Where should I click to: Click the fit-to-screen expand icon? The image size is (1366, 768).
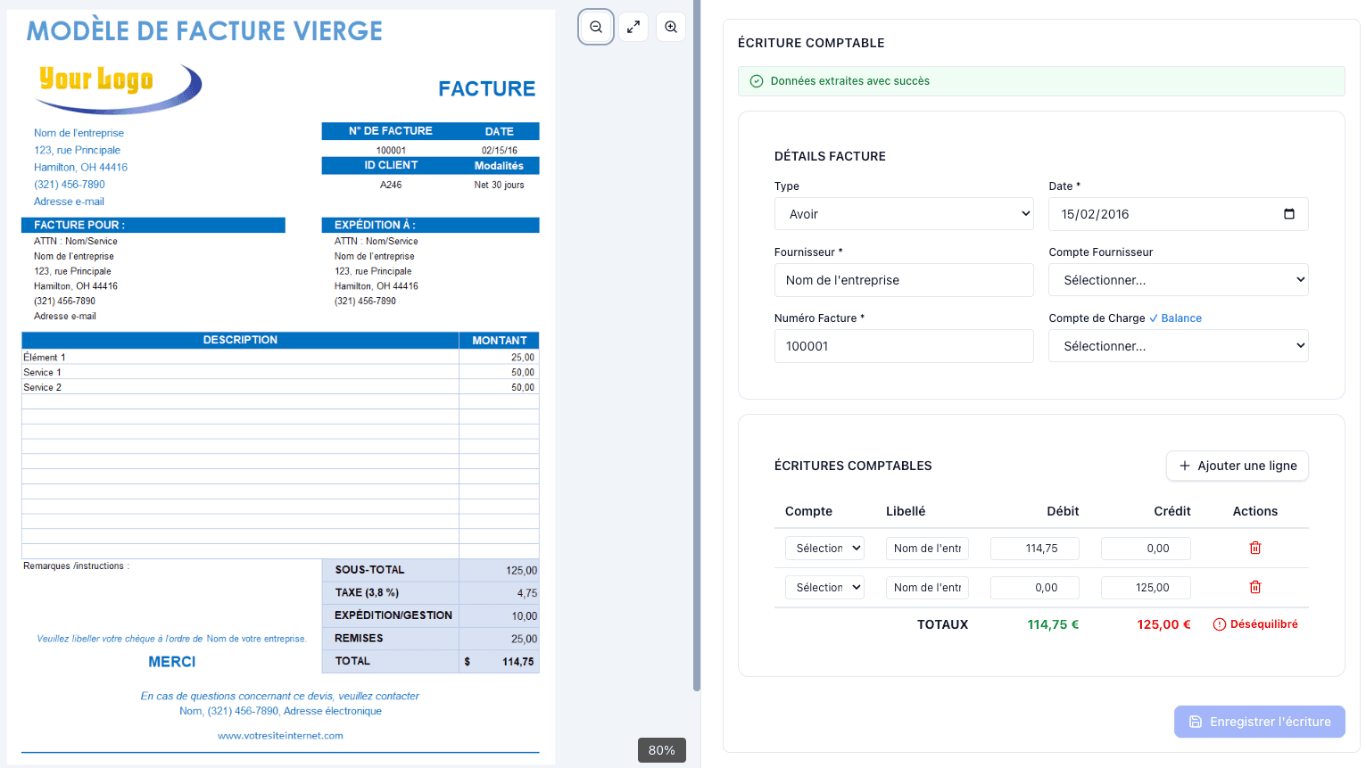coord(633,27)
